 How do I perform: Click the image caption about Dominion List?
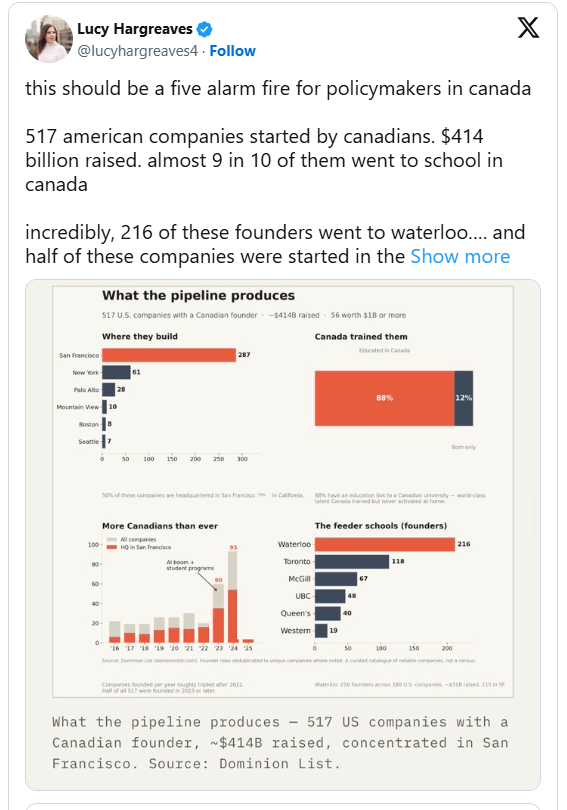coord(280,742)
